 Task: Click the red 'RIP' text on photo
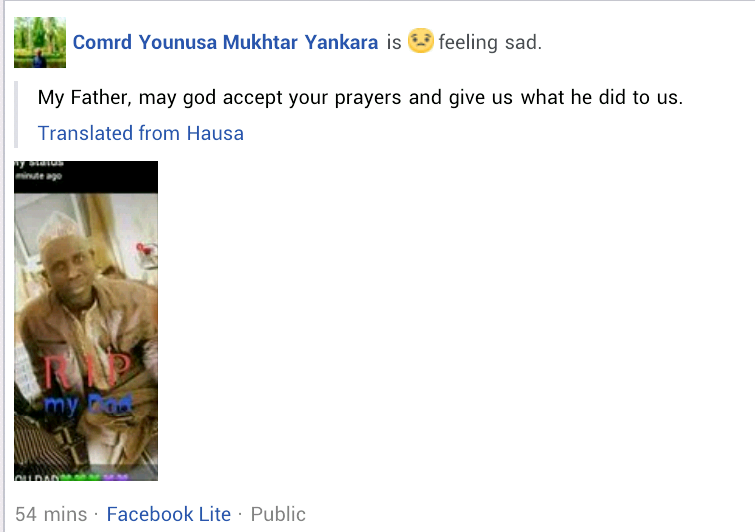coord(88,370)
